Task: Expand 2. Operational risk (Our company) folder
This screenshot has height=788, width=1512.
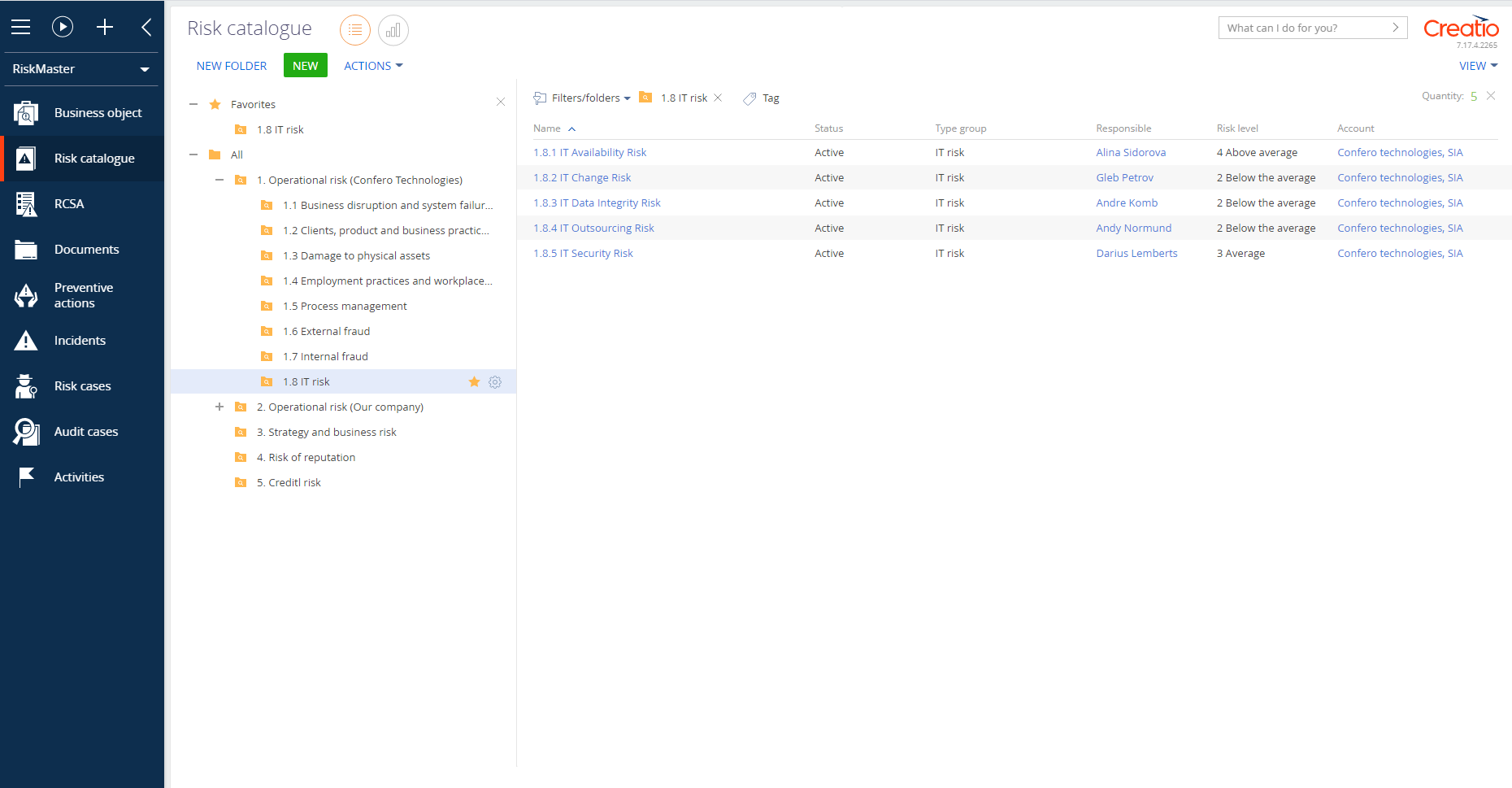Action: (x=219, y=407)
